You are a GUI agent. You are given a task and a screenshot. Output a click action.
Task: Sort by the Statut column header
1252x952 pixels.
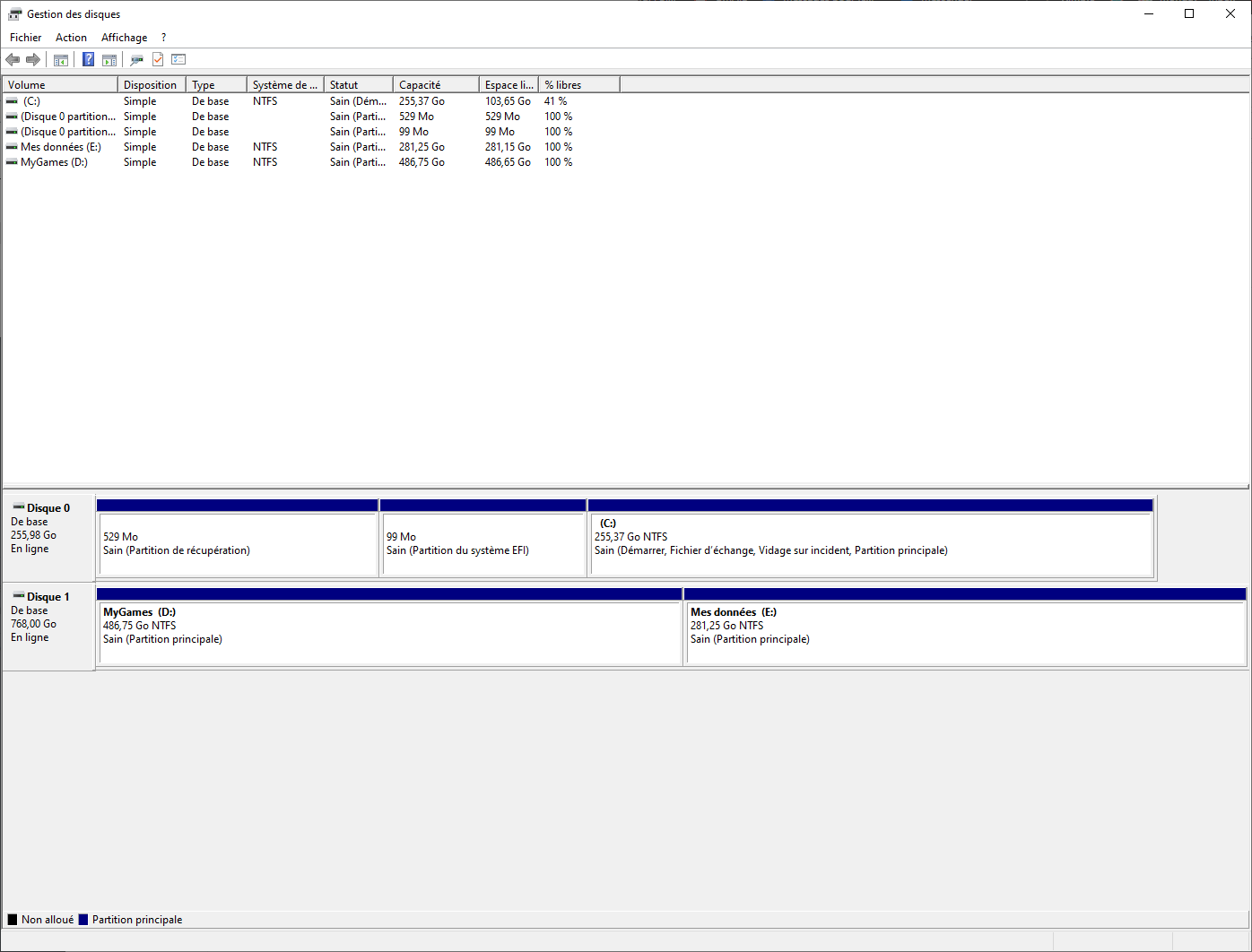(x=359, y=85)
